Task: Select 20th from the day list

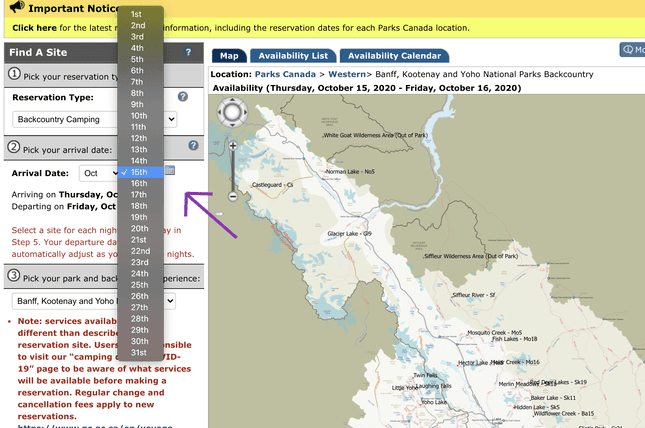Action: pyautogui.click(x=138, y=228)
